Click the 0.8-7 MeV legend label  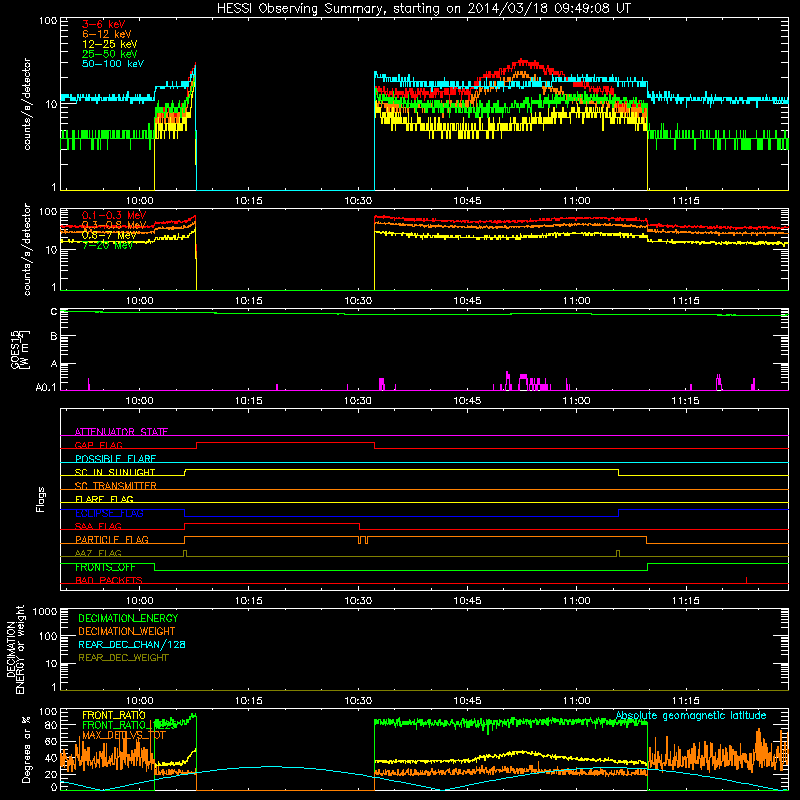coord(109,235)
